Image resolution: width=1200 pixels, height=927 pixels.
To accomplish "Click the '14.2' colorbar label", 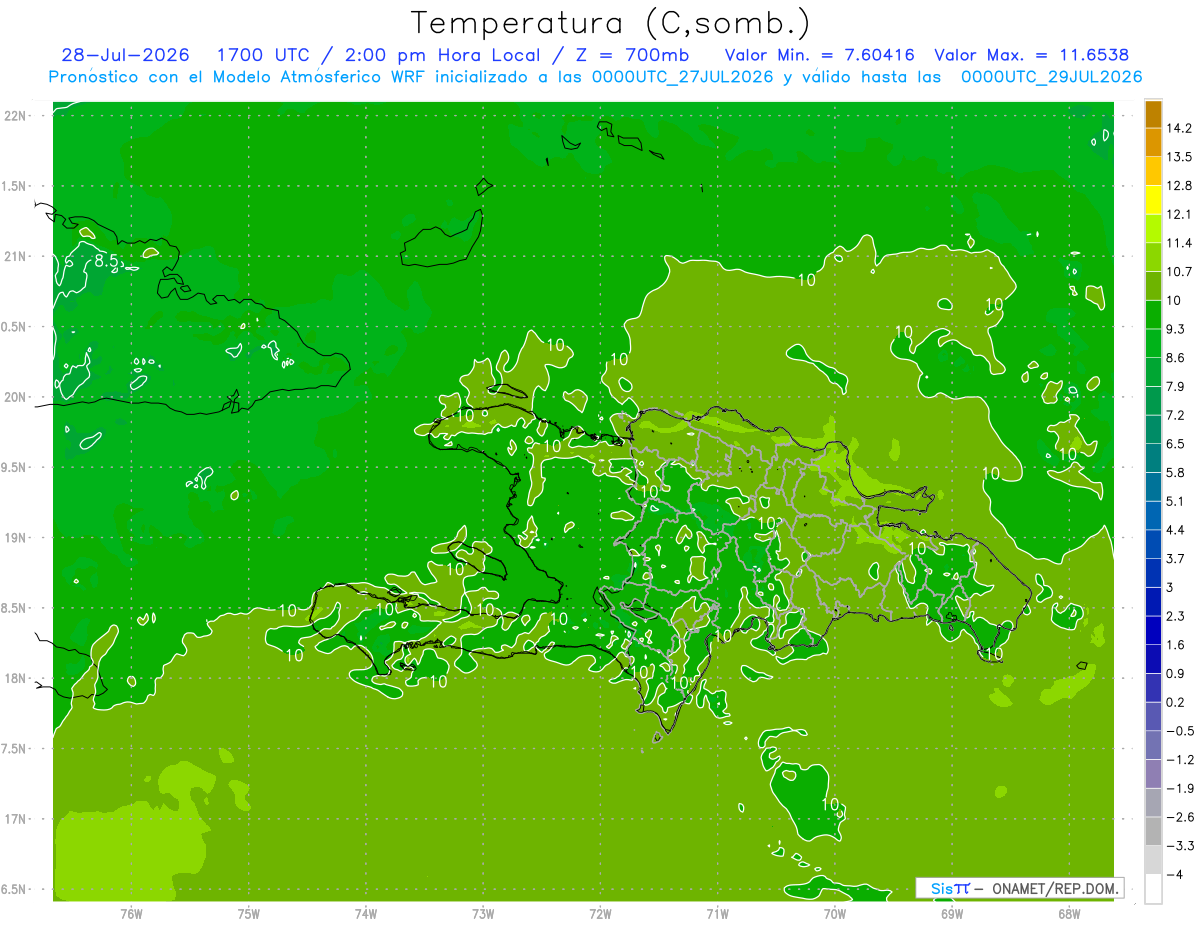I will 1179,128.
